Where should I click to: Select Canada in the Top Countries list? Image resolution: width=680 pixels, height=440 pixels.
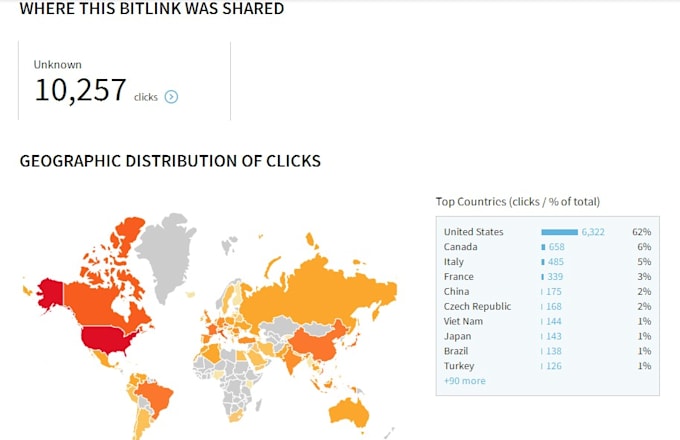coord(461,247)
